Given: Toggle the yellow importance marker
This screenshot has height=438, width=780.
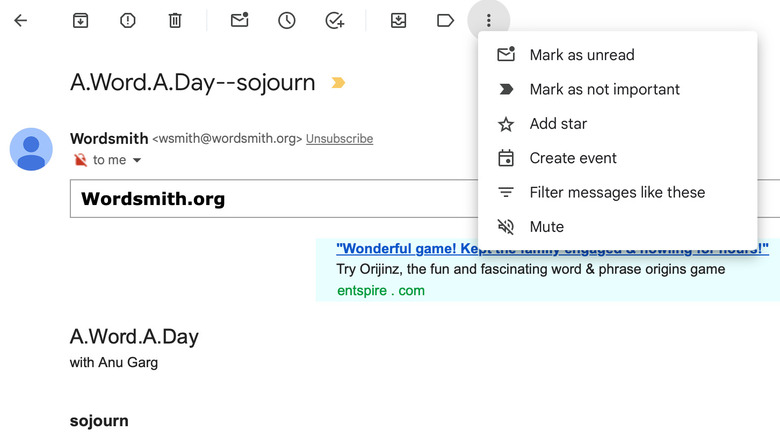Looking at the screenshot, I should click(x=338, y=83).
